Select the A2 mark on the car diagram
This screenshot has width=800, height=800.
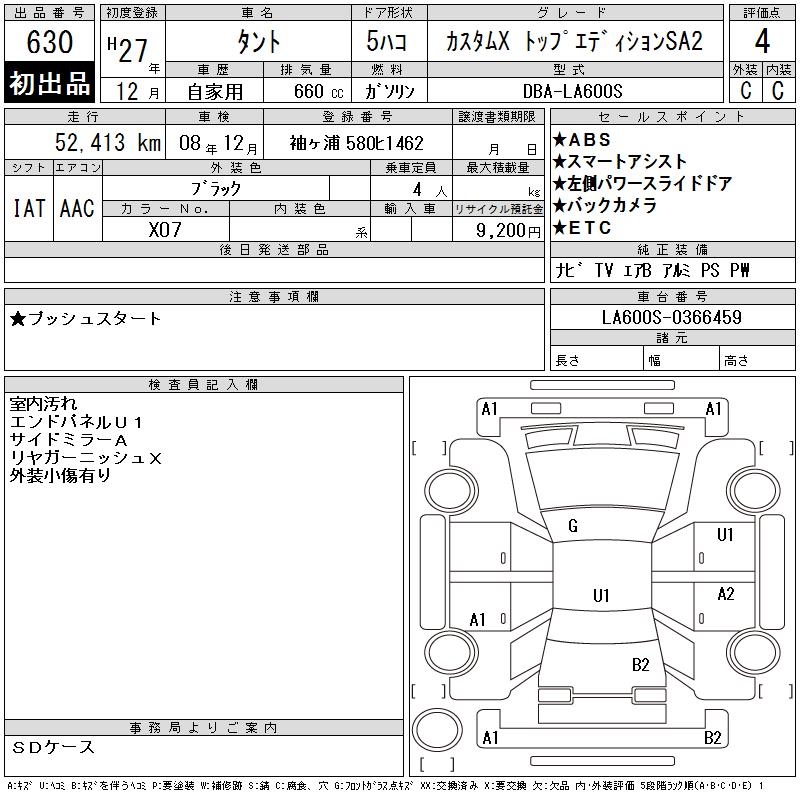[726, 594]
